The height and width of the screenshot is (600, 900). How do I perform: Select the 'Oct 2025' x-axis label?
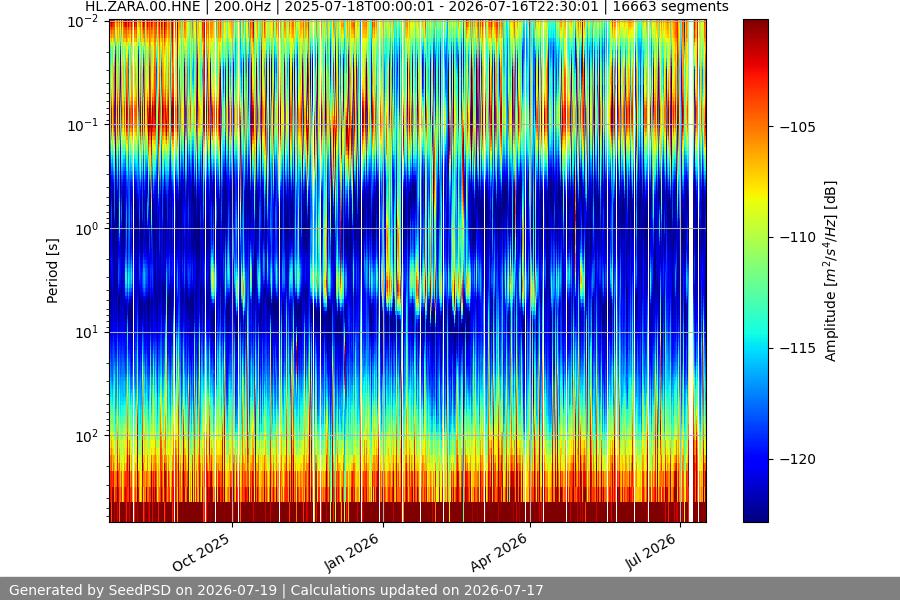click(201, 552)
